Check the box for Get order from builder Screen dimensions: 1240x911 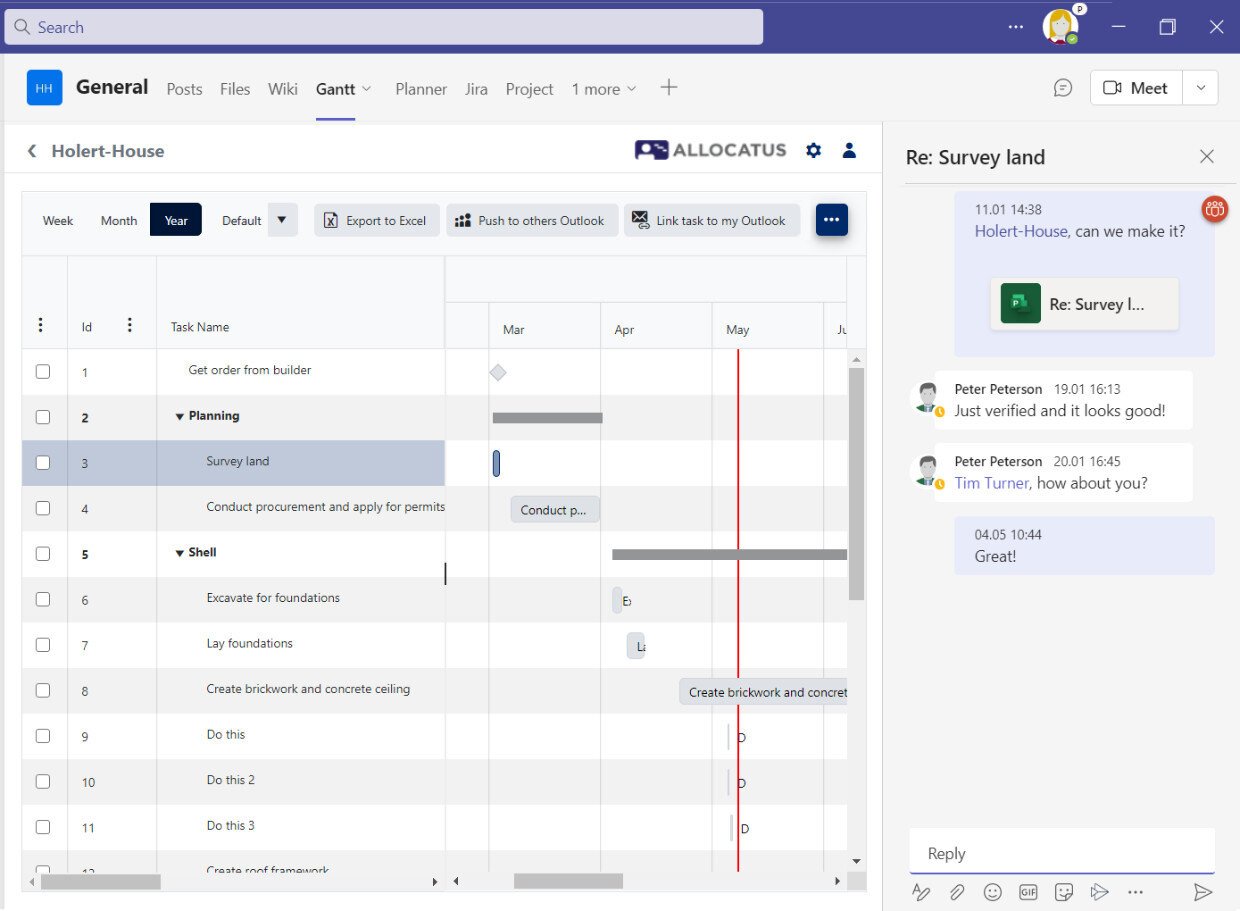pos(43,371)
